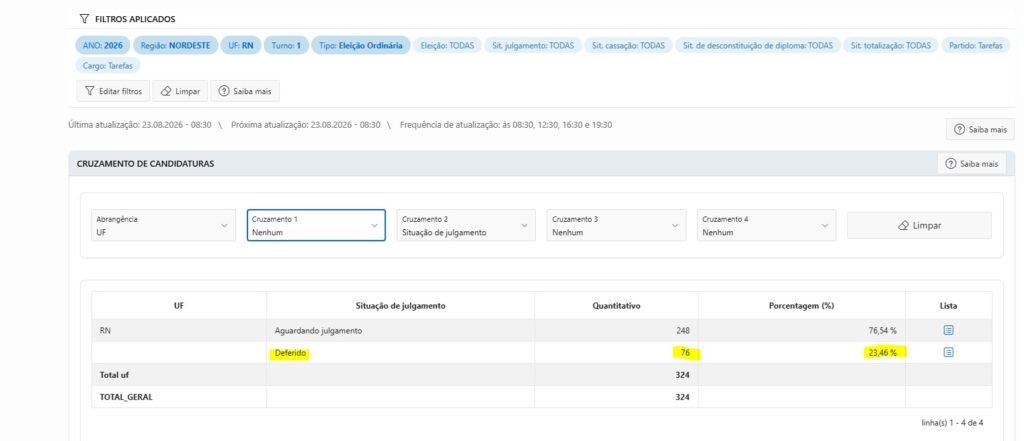Click the TOTAL_GERAL row label
Image resolution: width=1024 pixels, height=441 pixels.
126,397
